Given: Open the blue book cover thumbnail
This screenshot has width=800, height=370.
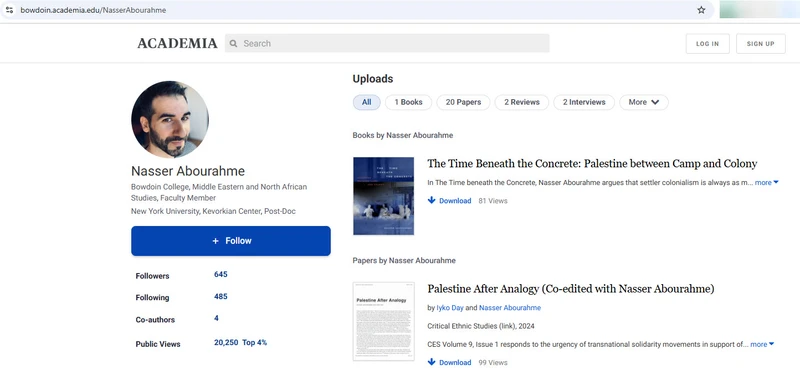Looking at the screenshot, I should 383,196.
